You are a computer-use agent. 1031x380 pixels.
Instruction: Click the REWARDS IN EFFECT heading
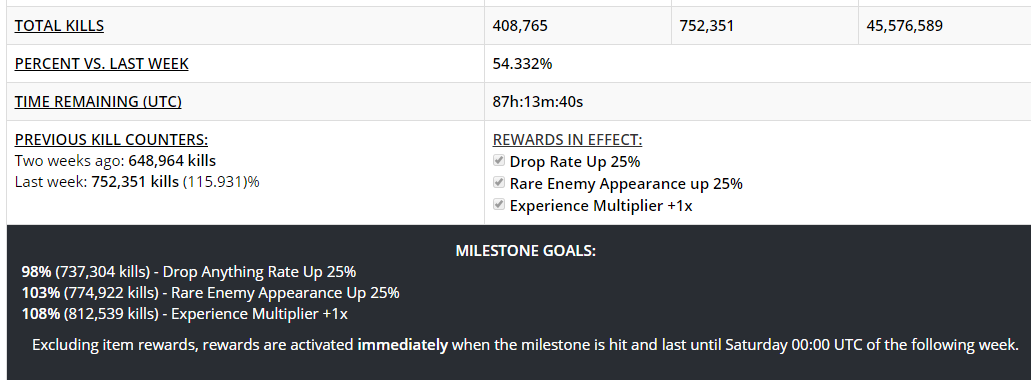point(567,139)
